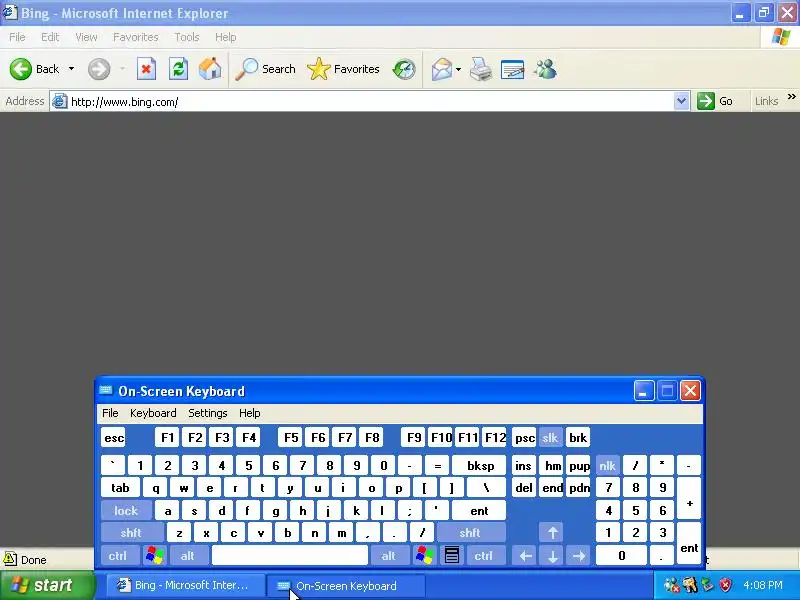Click the right arrow key
The height and width of the screenshot is (600, 800).
(579, 555)
